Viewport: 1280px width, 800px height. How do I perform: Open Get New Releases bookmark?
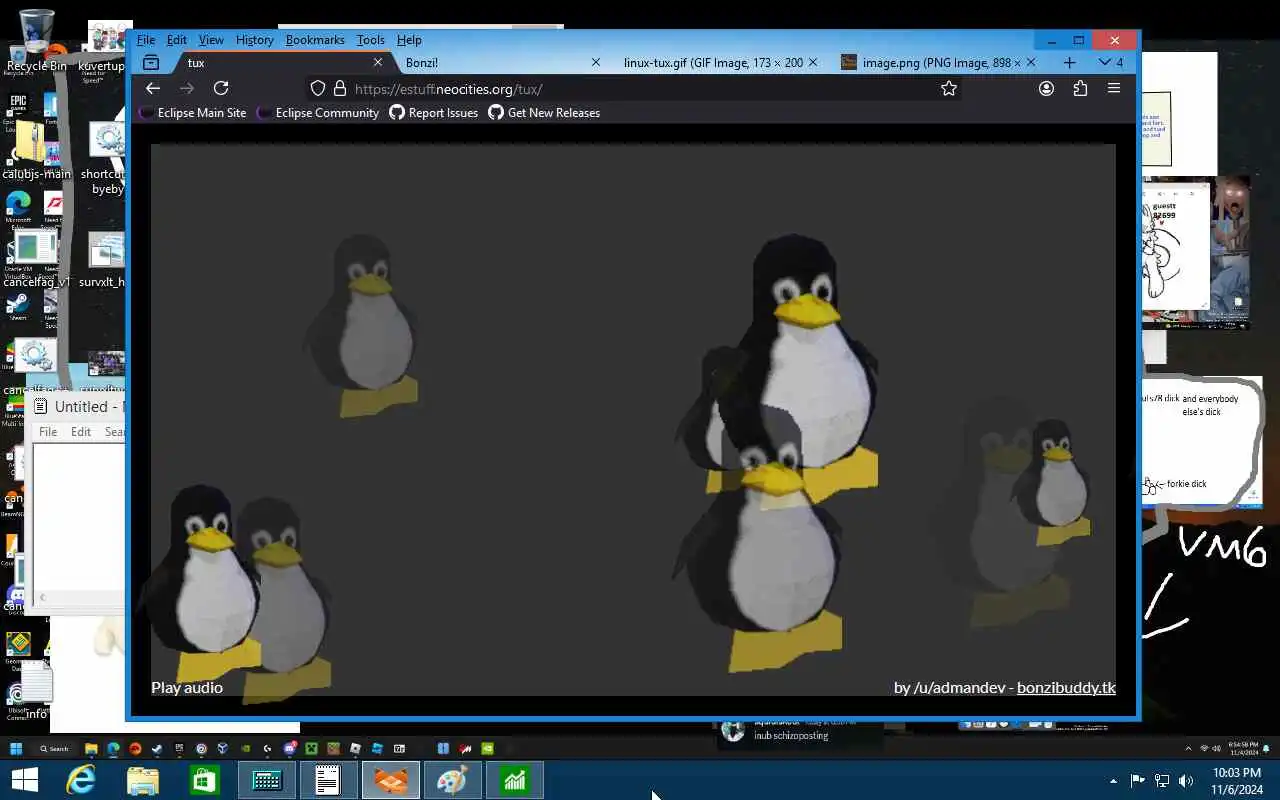click(544, 113)
